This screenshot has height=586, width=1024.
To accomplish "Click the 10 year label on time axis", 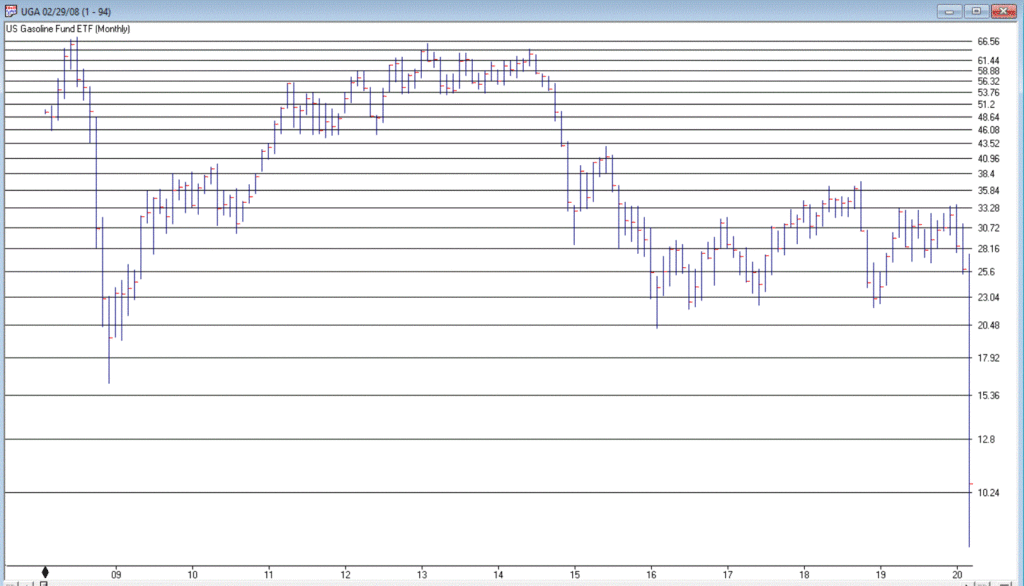I will [x=193, y=575].
